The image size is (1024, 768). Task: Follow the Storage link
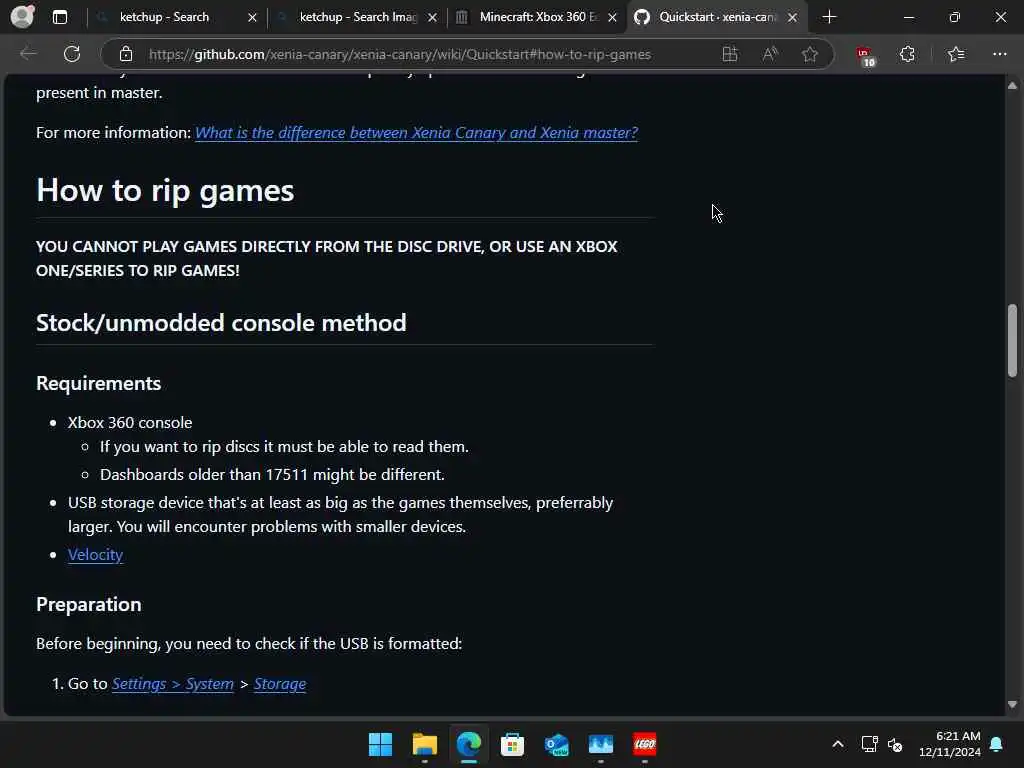280,684
